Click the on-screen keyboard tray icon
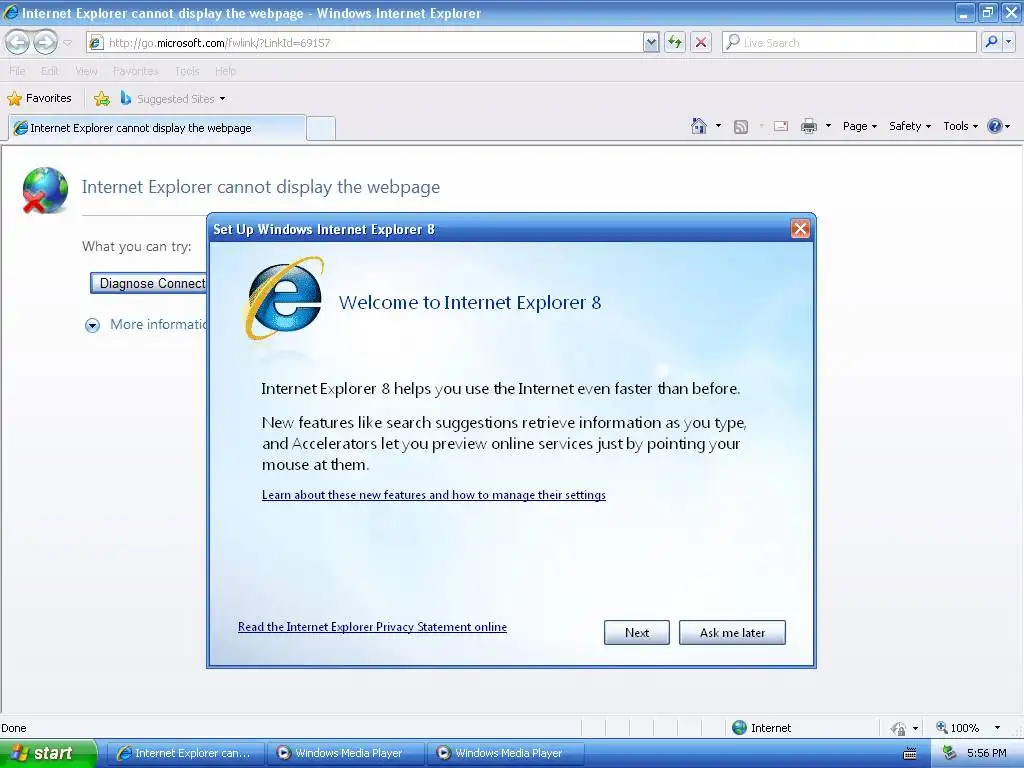The width and height of the screenshot is (1024, 768). pyautogui.click(x=910, y=754)
